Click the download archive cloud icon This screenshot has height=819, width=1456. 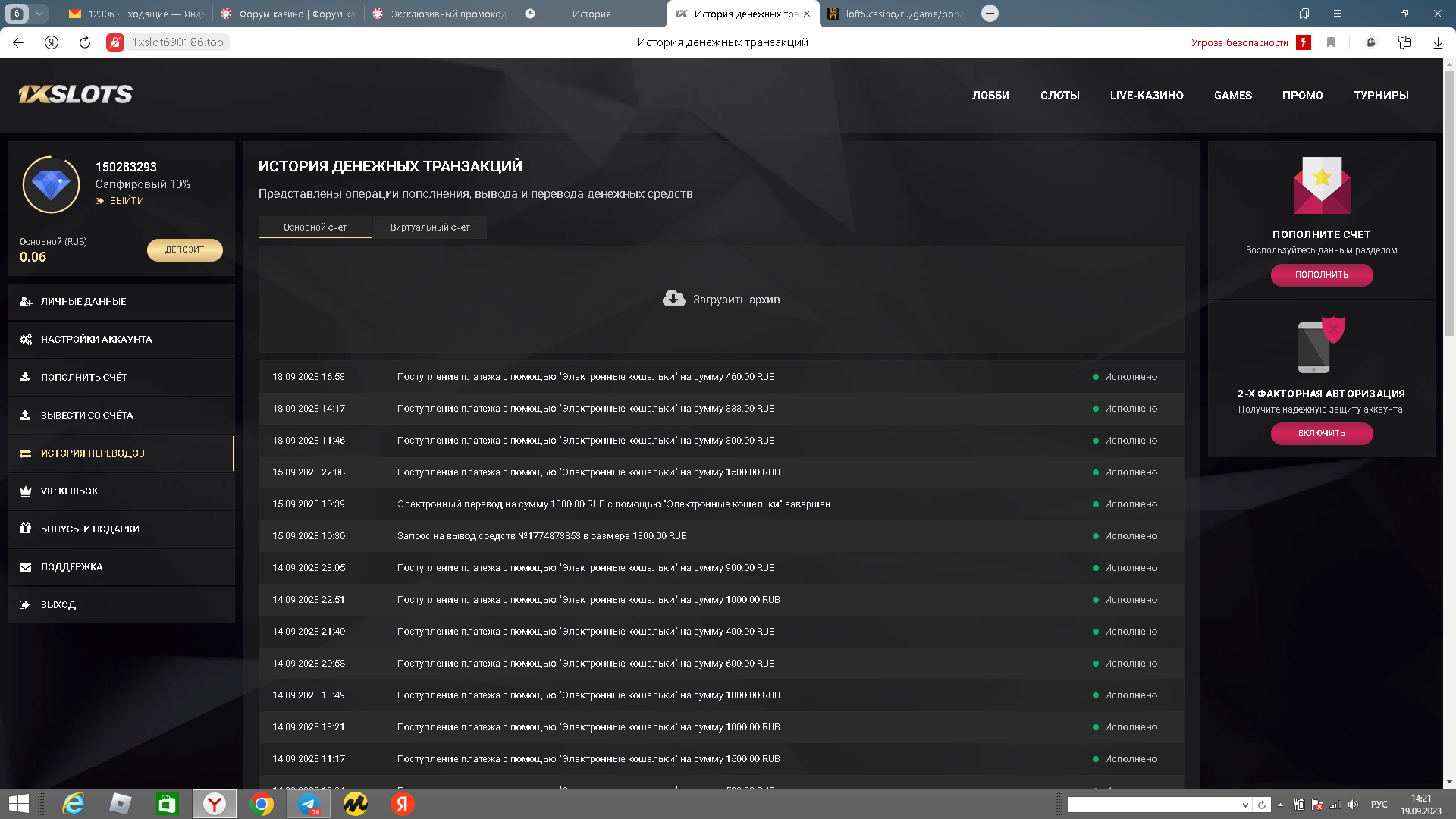673,299
